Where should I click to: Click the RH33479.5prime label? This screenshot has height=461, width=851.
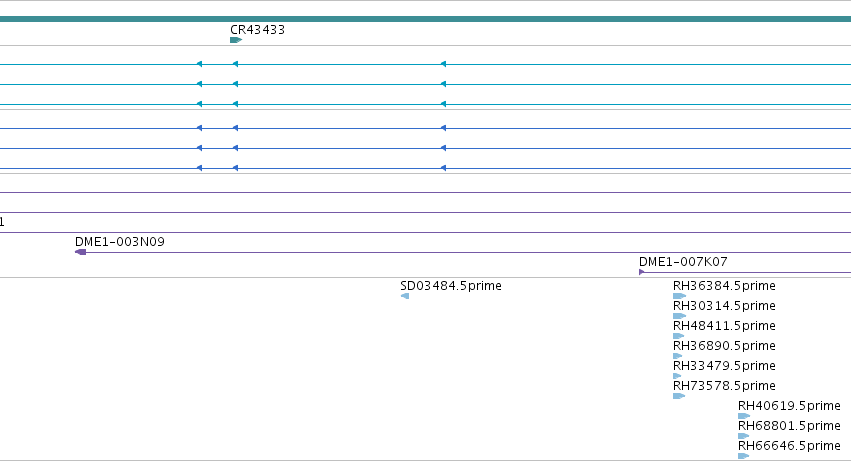[x=724, y=366]
